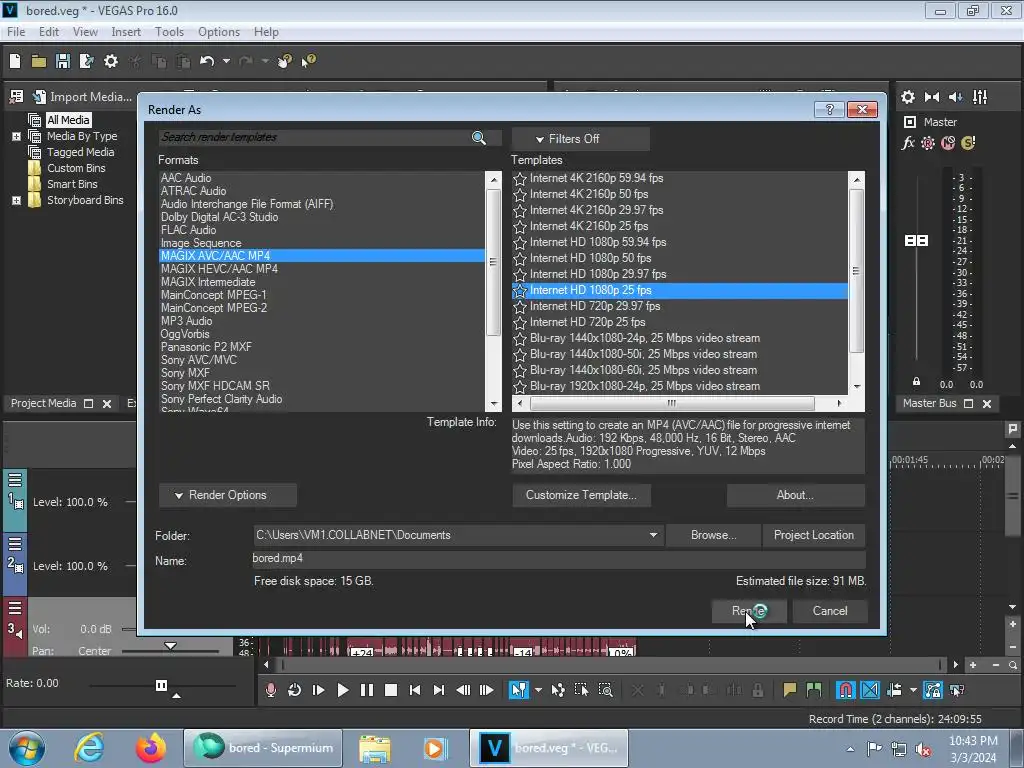
Task: Open the edit tool dropdown arrow
Action: coord(538,690)
